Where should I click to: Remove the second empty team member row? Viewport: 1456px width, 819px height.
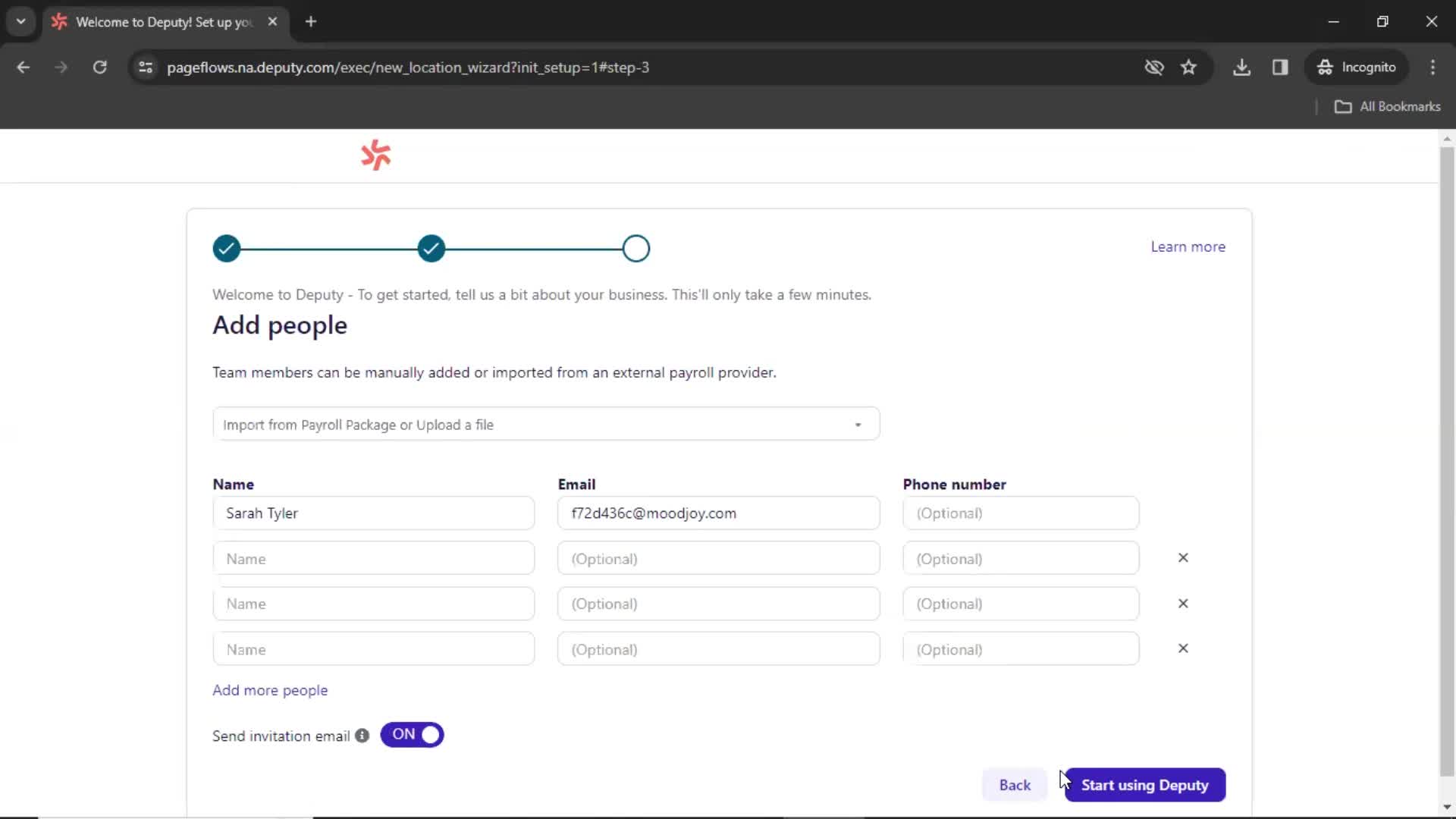tap(1183, 603)
